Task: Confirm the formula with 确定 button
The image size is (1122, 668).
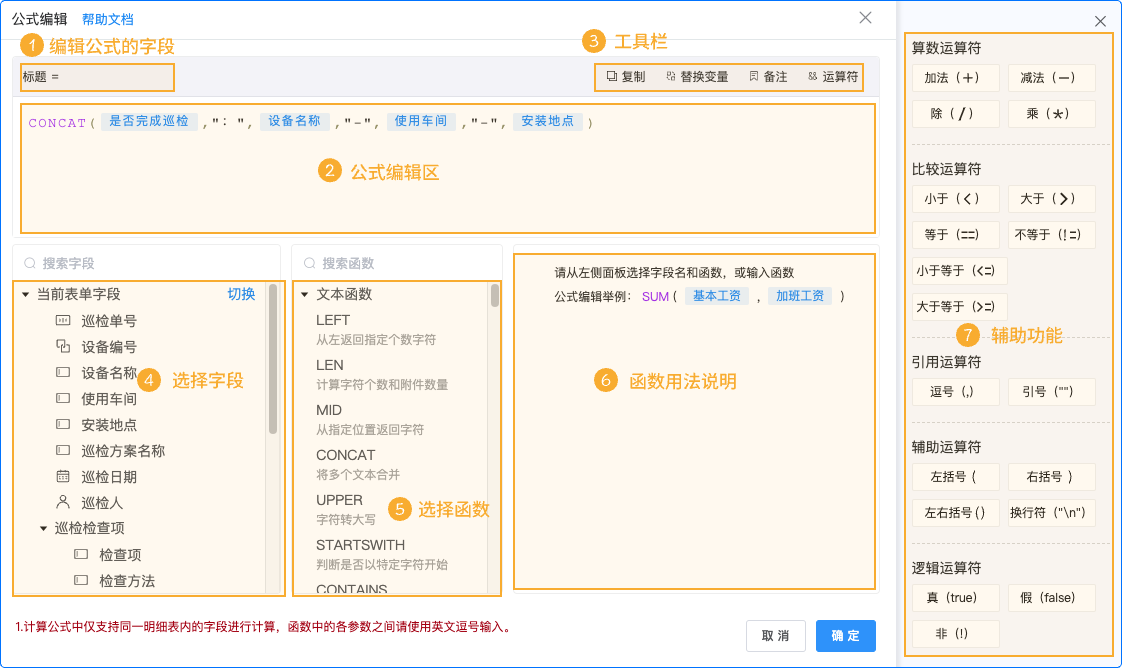Action: pyautogui.click(x=845, y=635)
